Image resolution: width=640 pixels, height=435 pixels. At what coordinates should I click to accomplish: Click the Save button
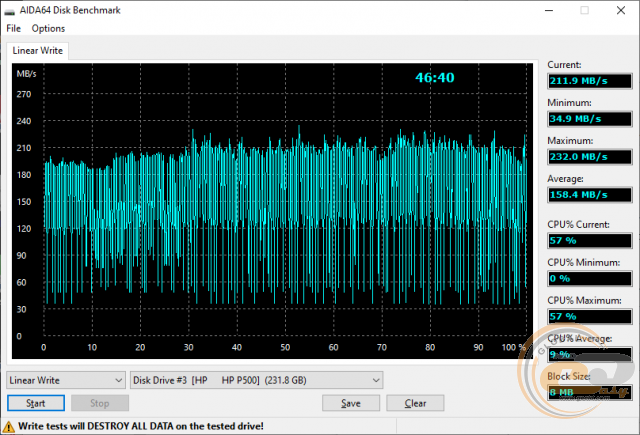coord(351,403)
